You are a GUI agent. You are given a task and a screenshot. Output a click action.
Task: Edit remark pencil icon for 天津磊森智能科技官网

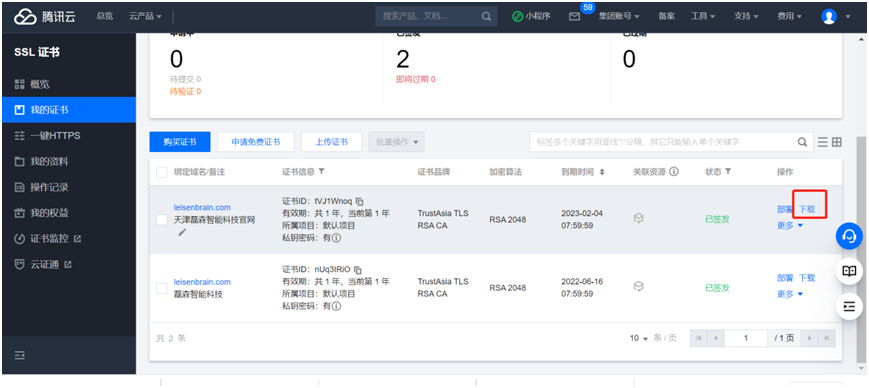click(182, 232)
